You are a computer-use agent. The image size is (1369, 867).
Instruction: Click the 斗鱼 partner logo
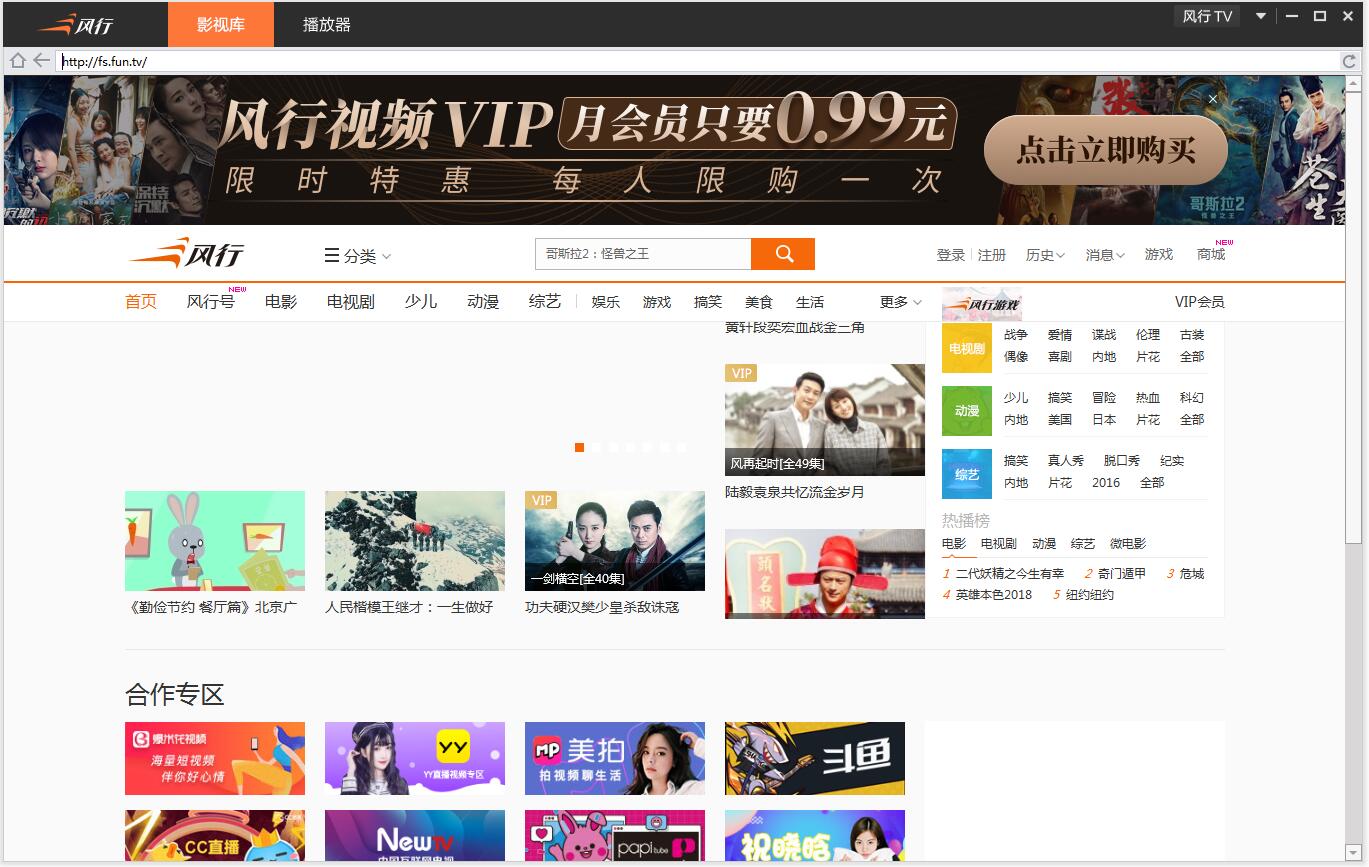point(814,758)
